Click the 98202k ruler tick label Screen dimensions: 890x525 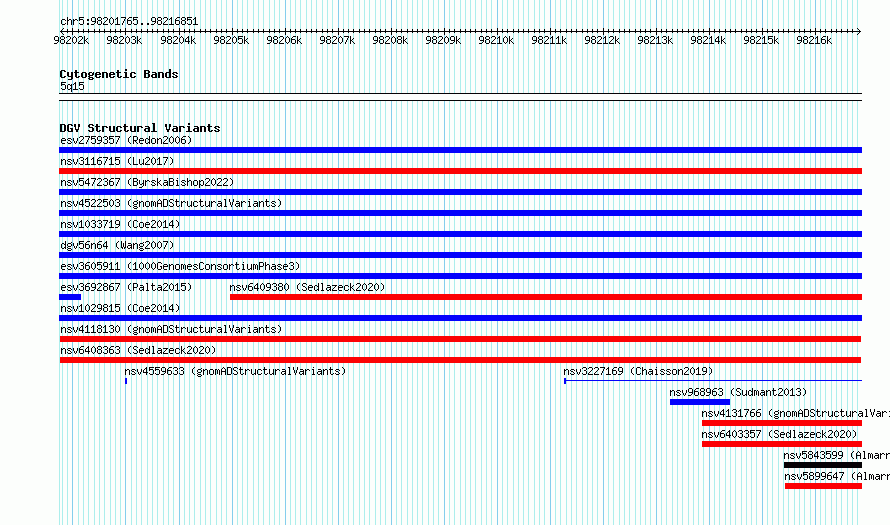[72, 40]
